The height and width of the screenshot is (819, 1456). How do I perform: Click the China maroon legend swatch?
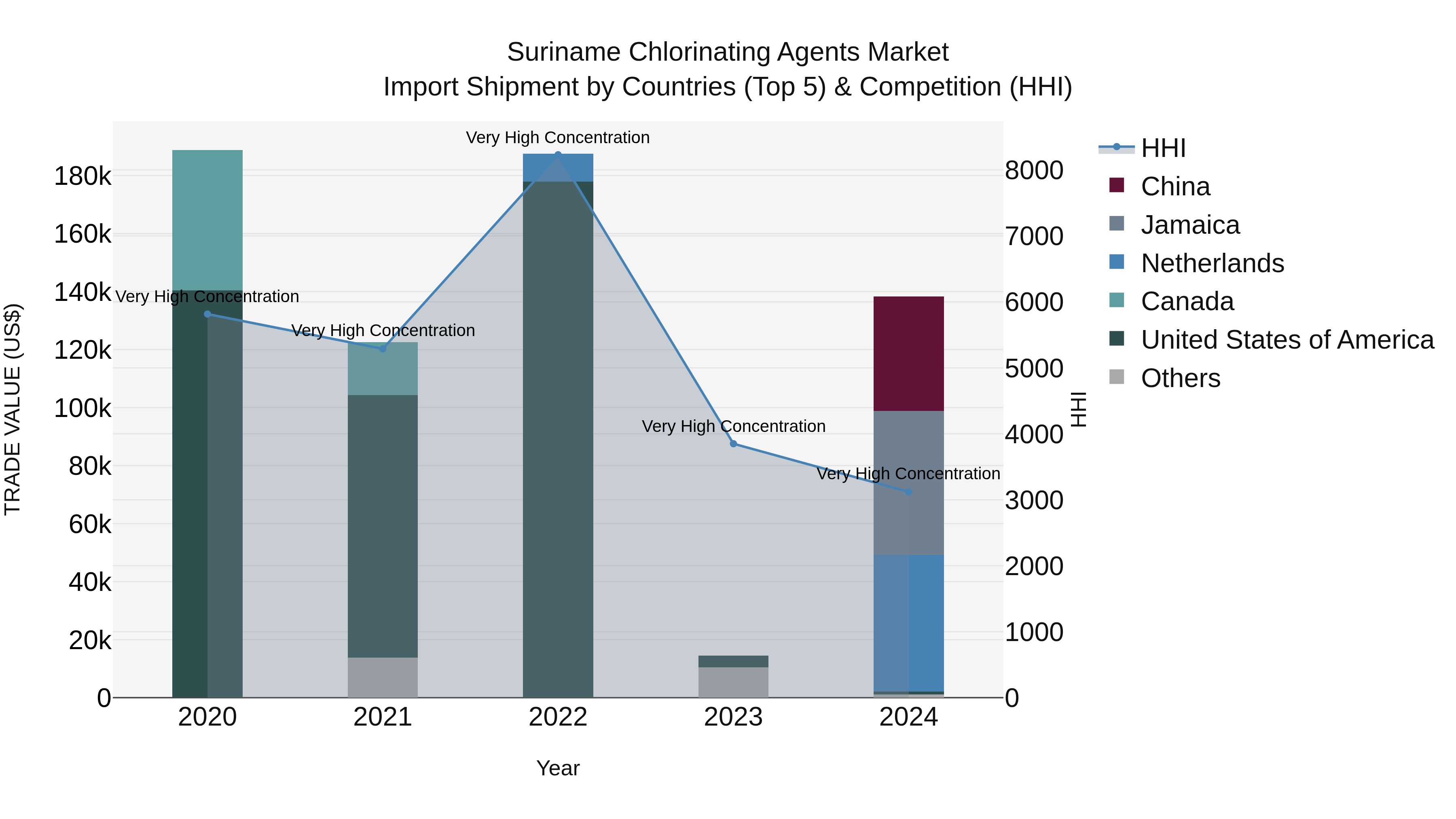pyautogui.click(x=1117, y=185)
